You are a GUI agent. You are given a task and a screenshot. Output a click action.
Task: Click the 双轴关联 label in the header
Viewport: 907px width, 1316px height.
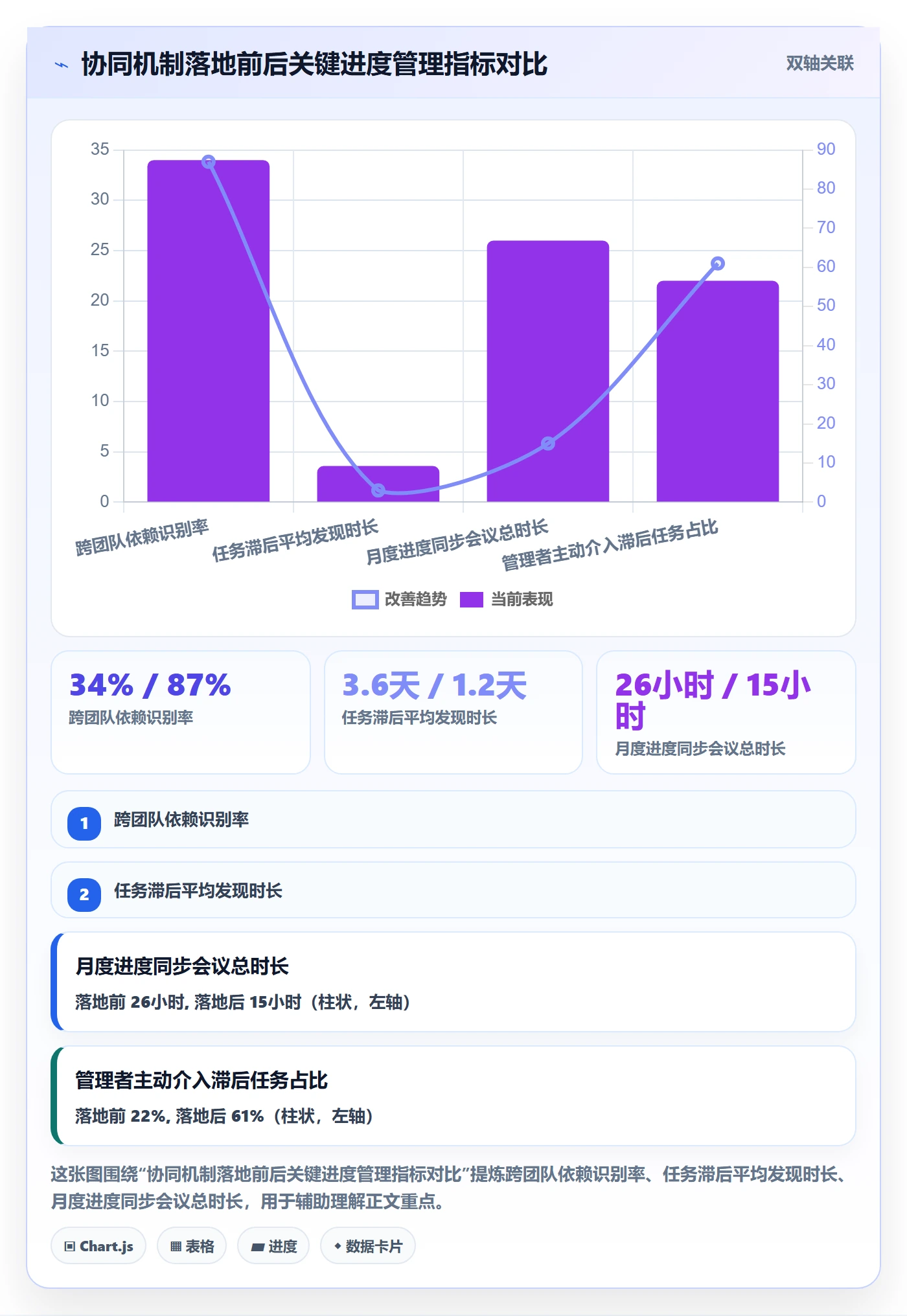tap(820, 63)
